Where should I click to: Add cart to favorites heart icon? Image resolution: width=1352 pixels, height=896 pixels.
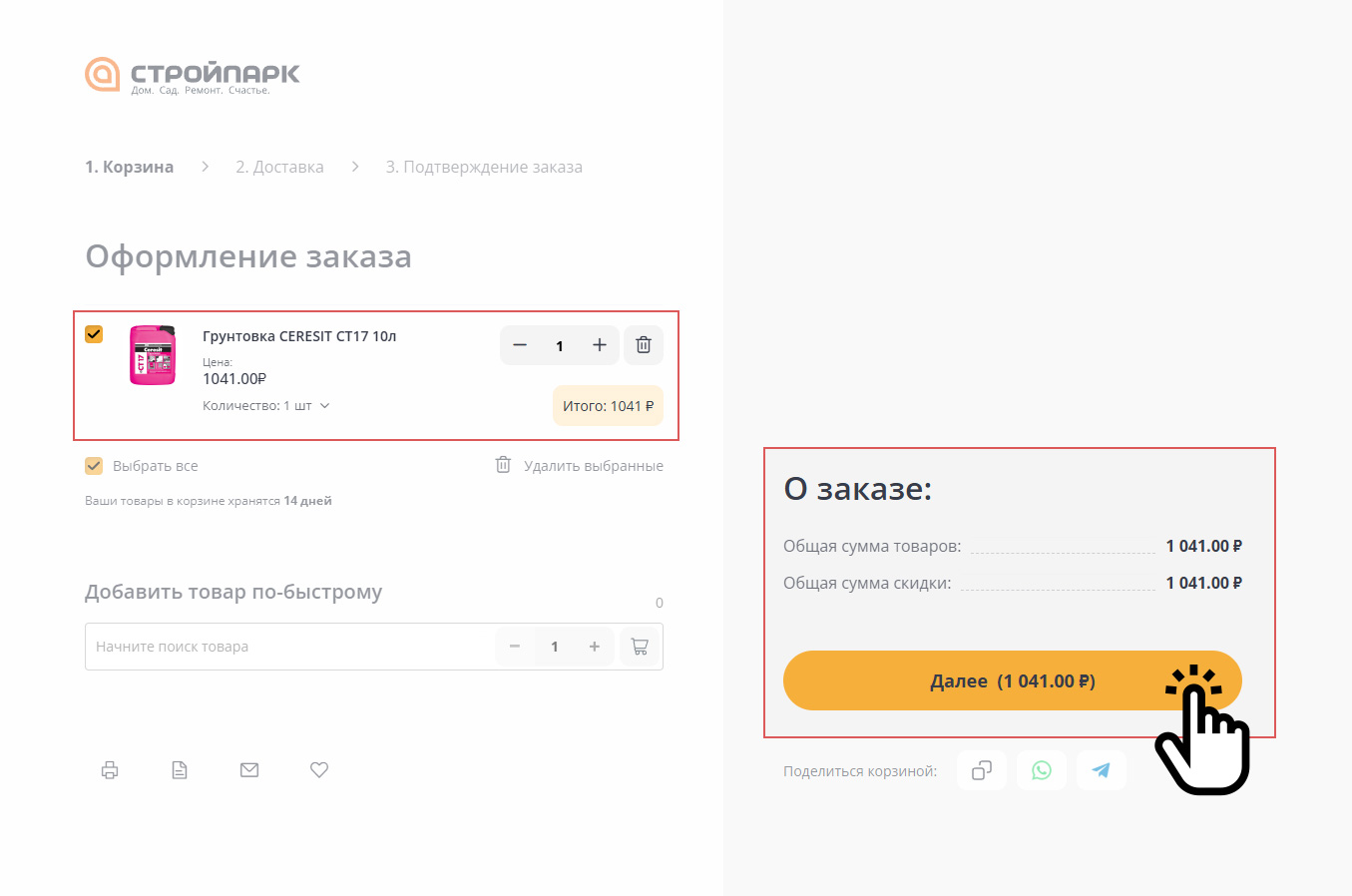(319, 769)
